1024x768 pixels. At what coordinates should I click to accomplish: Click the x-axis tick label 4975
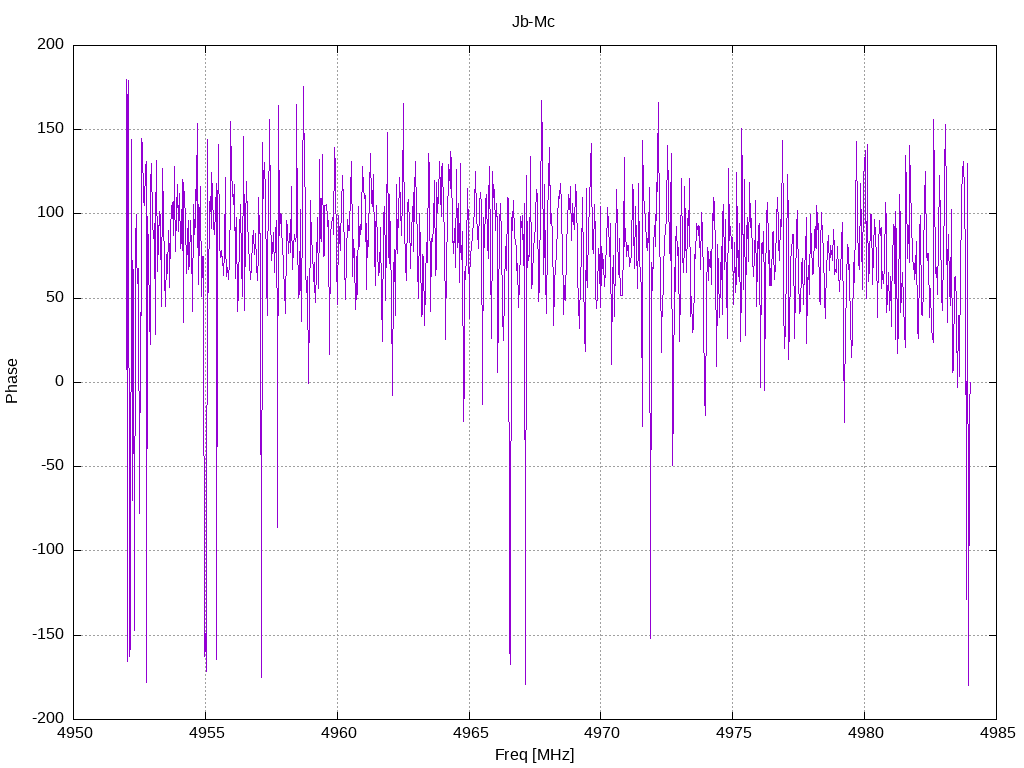[x=733, y=733]
